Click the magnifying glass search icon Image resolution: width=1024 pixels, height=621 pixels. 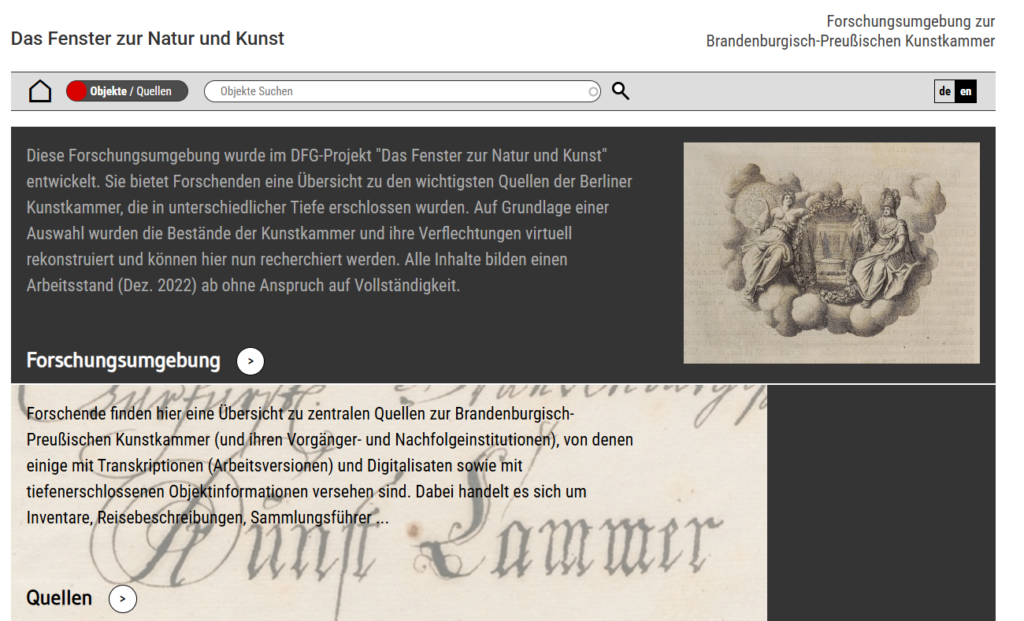click(620, 91)
